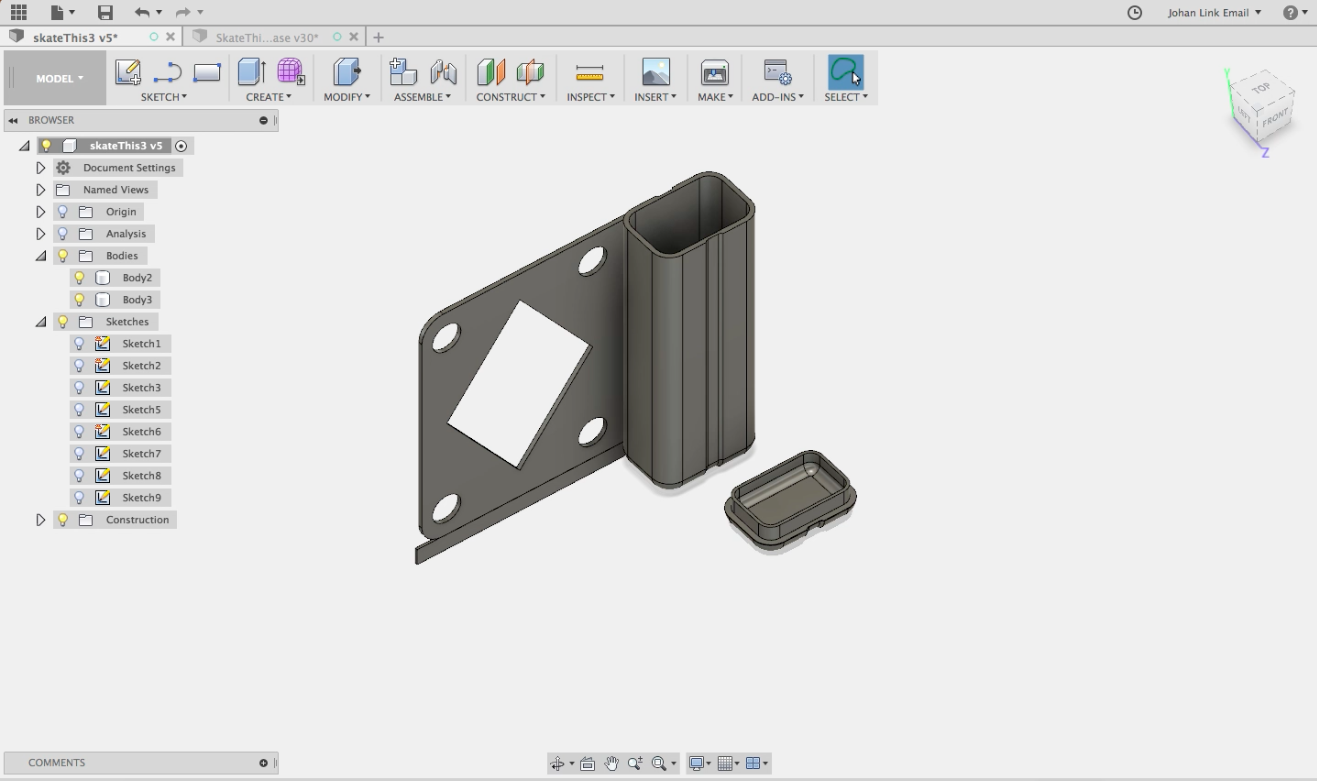The image size is (1317, 781).
Task: Select the Press Pull icon in Modify
Action: [x=346, y=72]
